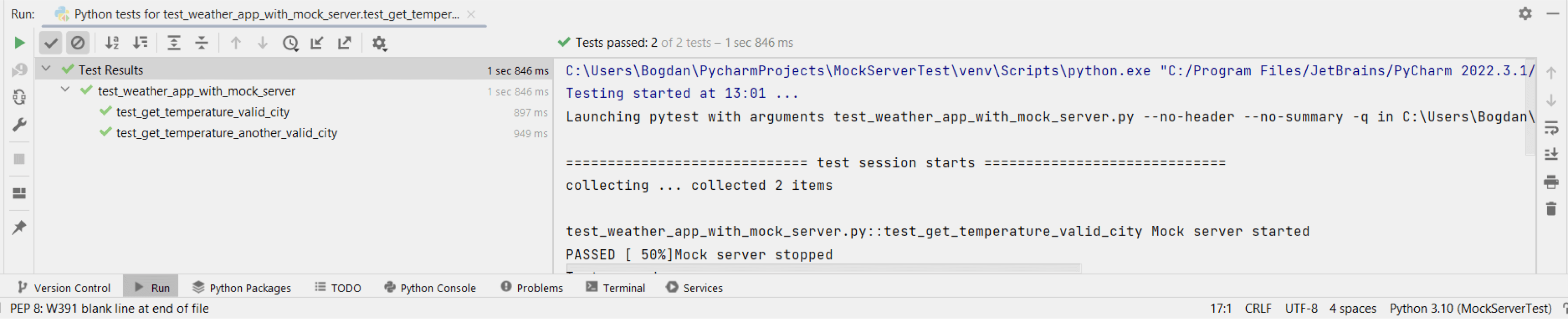
Task: Collapse the Test Results root node
Action: [46, 69]
